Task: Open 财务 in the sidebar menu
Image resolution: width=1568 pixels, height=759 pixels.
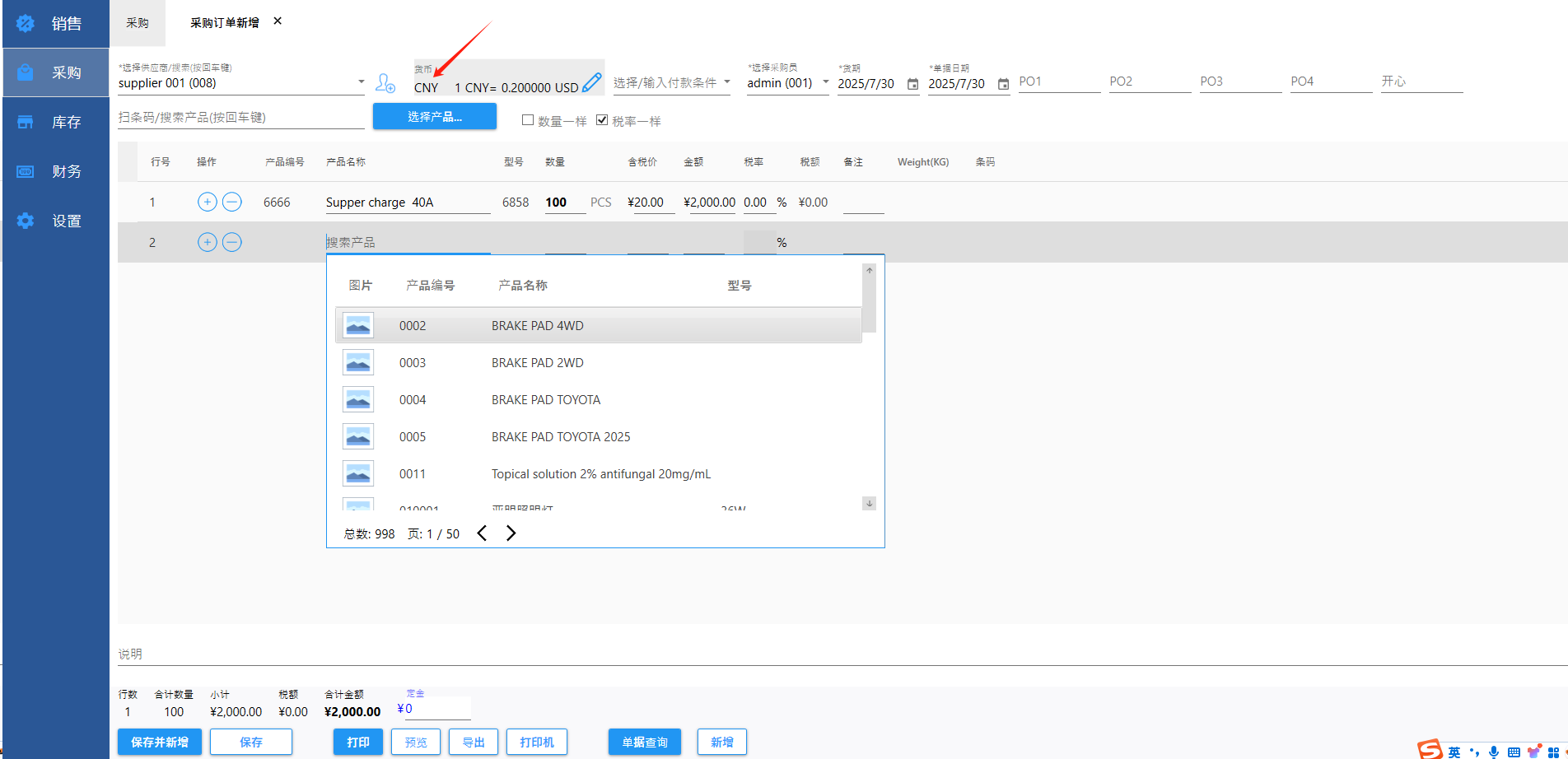Action: click(56, 171)
